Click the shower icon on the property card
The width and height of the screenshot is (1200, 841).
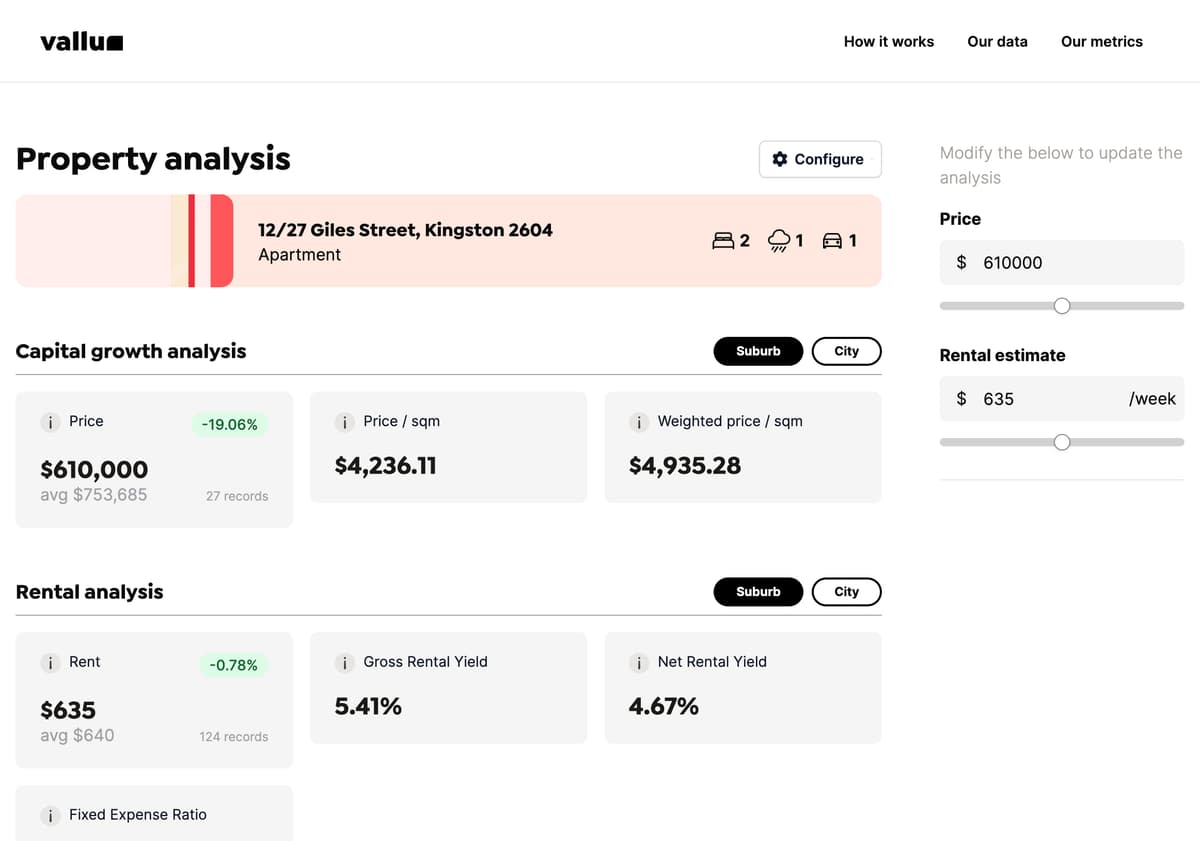[x=777, y=241]
